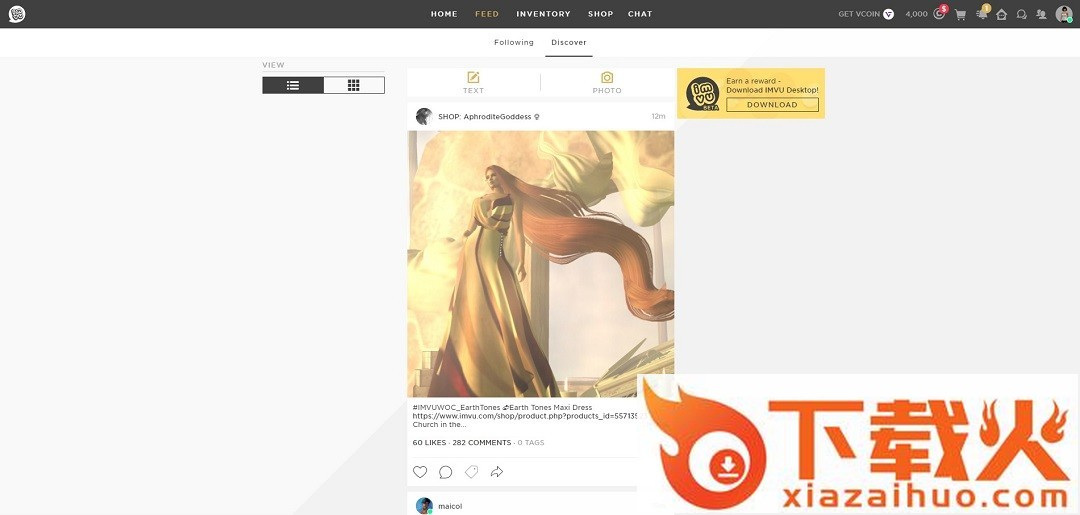
Task: Share the post with arrow icon
Action: pos(497,472)
